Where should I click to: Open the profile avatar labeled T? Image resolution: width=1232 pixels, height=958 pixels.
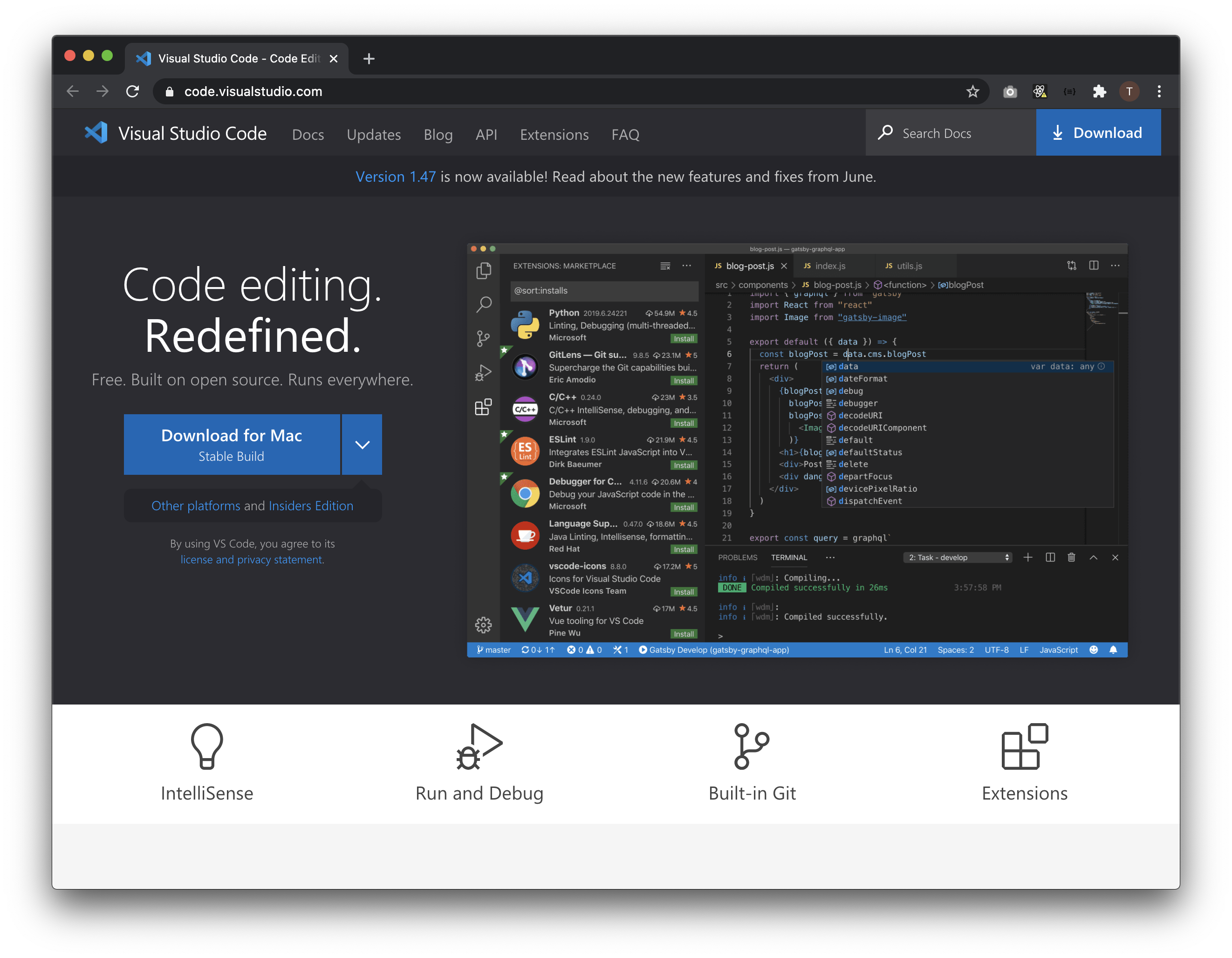click(x=1129, y=91)
